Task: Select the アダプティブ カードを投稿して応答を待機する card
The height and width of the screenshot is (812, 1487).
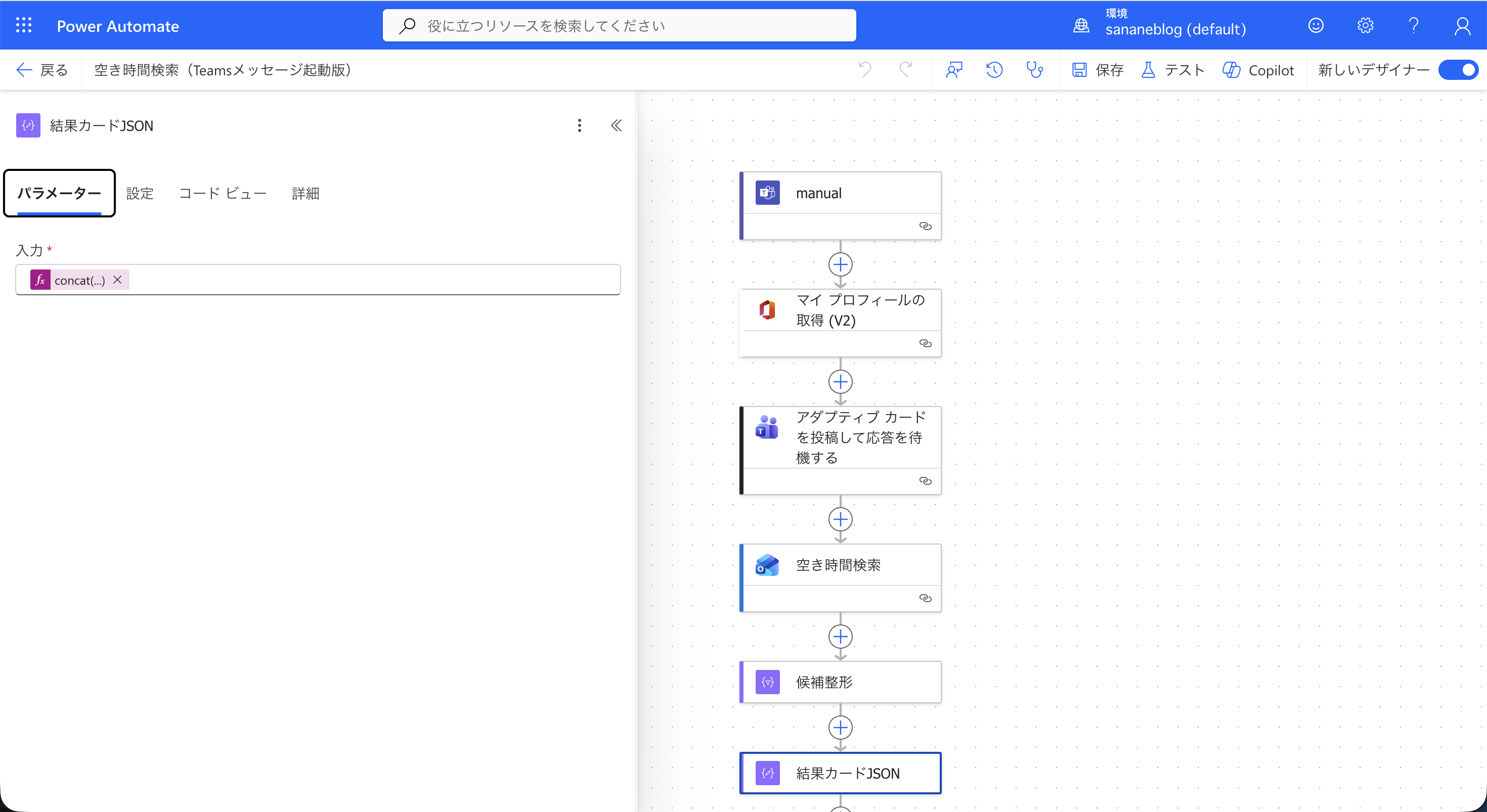Action: 841,450
